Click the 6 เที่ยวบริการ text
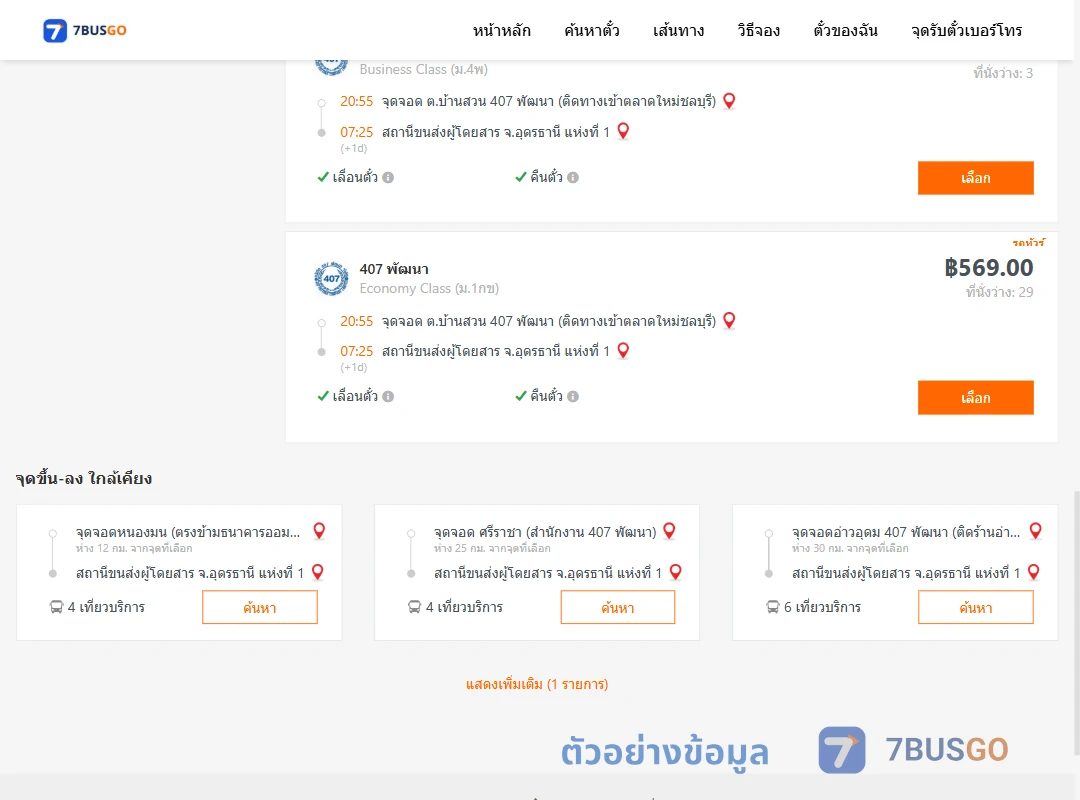Viewport: 1080px width, 800px height. click(x=822, y=607)
